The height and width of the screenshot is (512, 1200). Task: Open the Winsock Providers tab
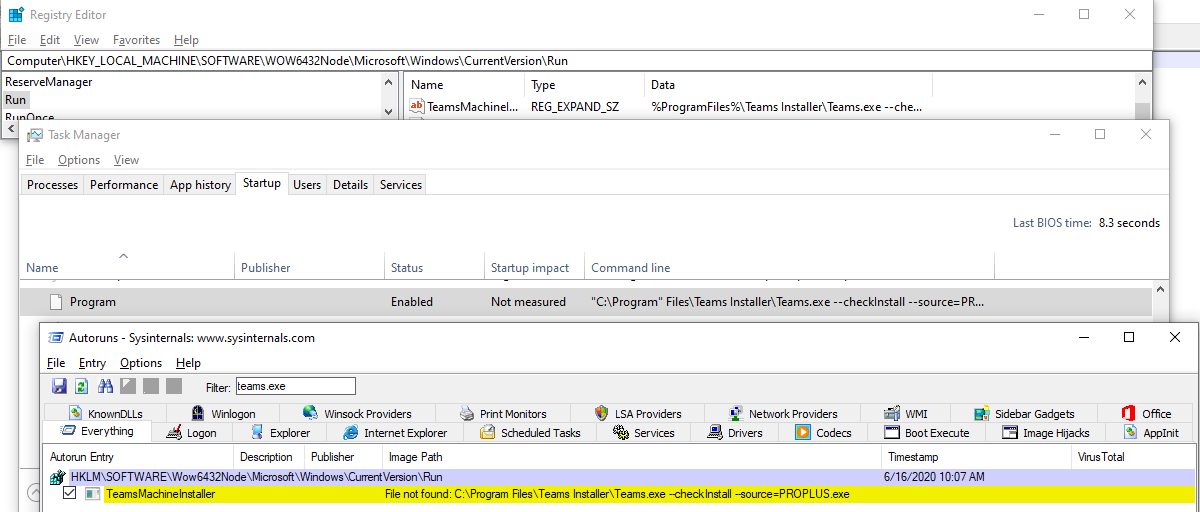[x=357, y=413]
